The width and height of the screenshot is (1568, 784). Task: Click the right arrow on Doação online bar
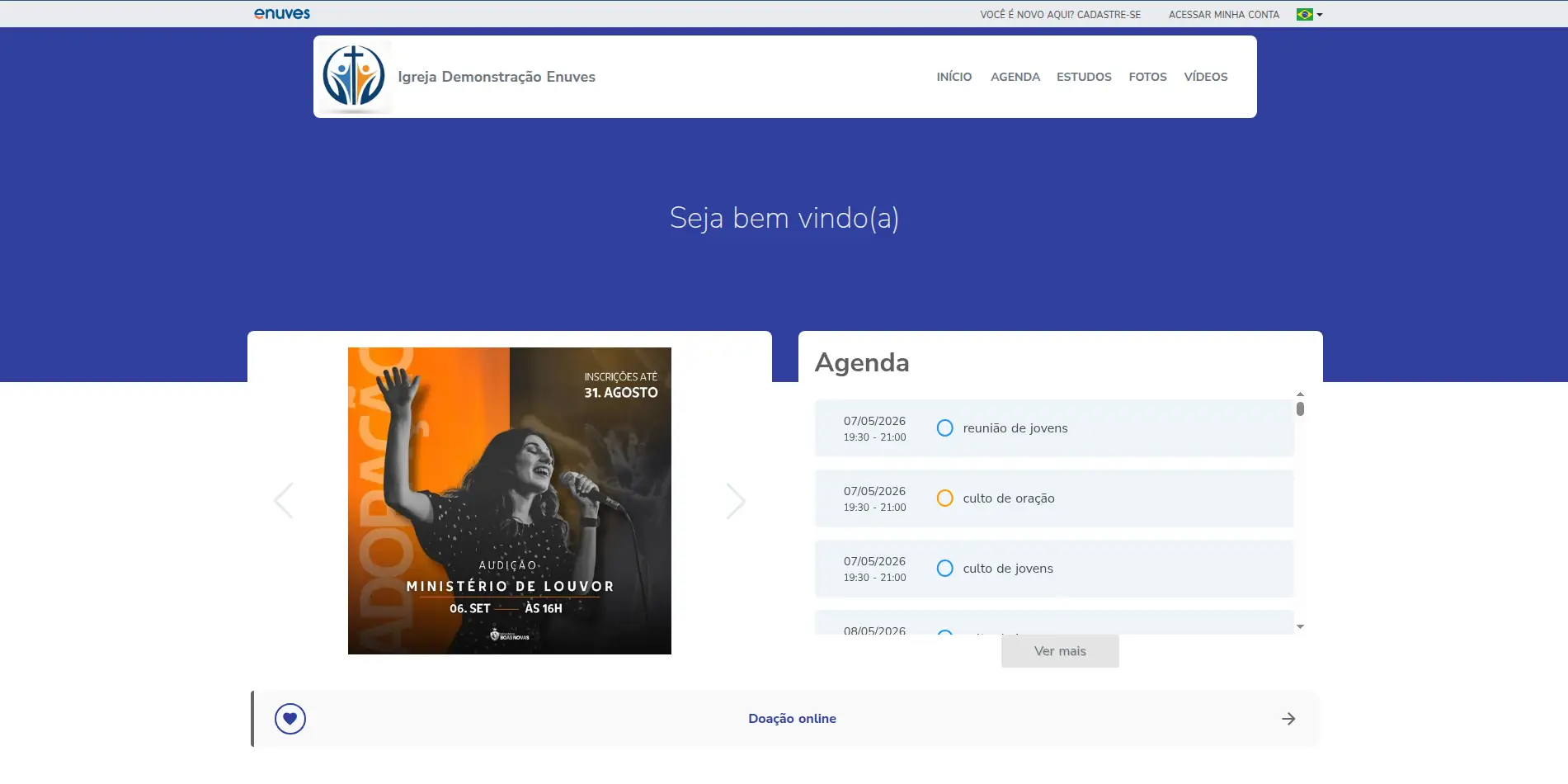click(x=1288, y=719)
